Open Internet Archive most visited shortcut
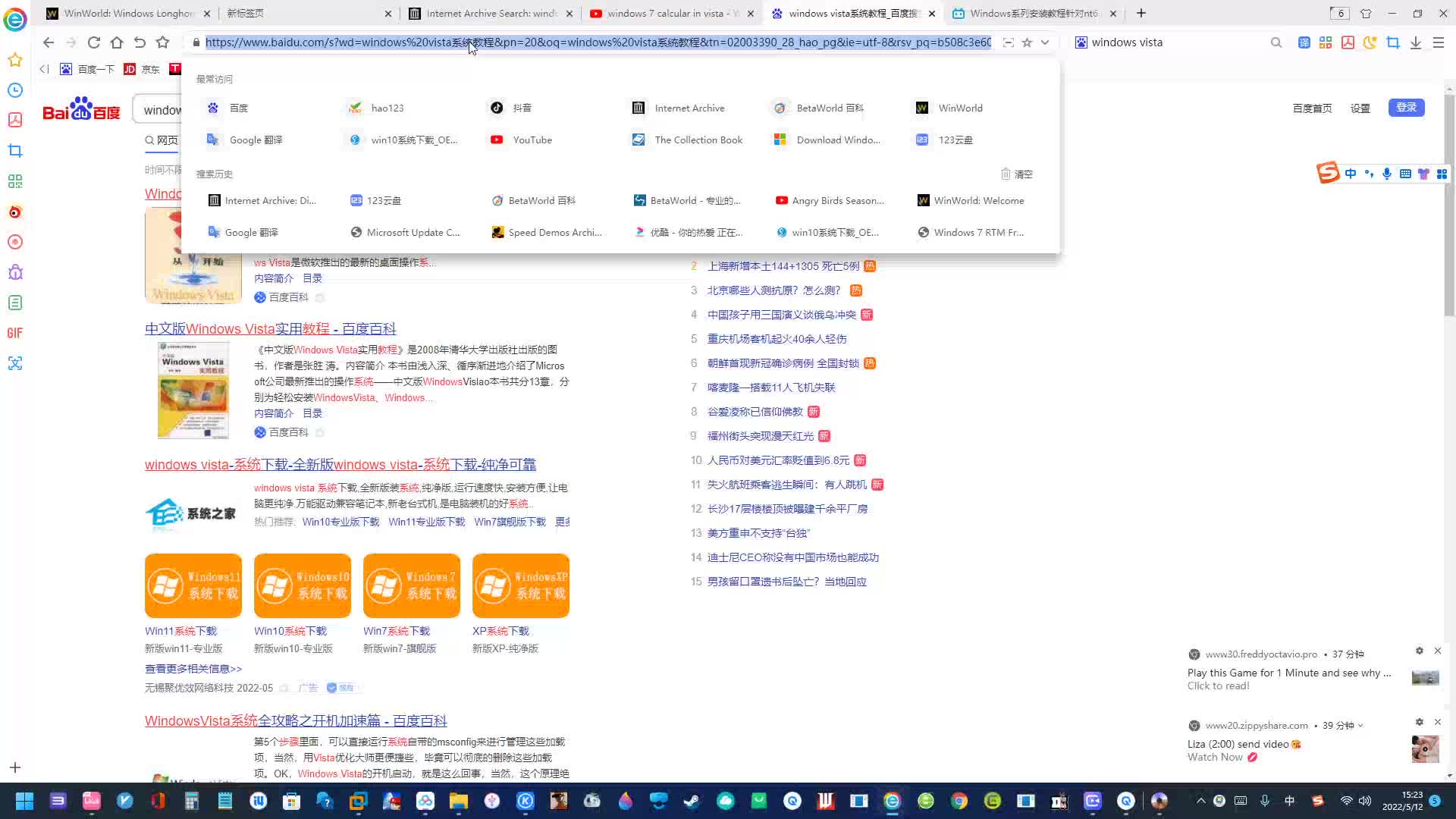Viewport: 1456px width, 819px height. coord(679,108)
